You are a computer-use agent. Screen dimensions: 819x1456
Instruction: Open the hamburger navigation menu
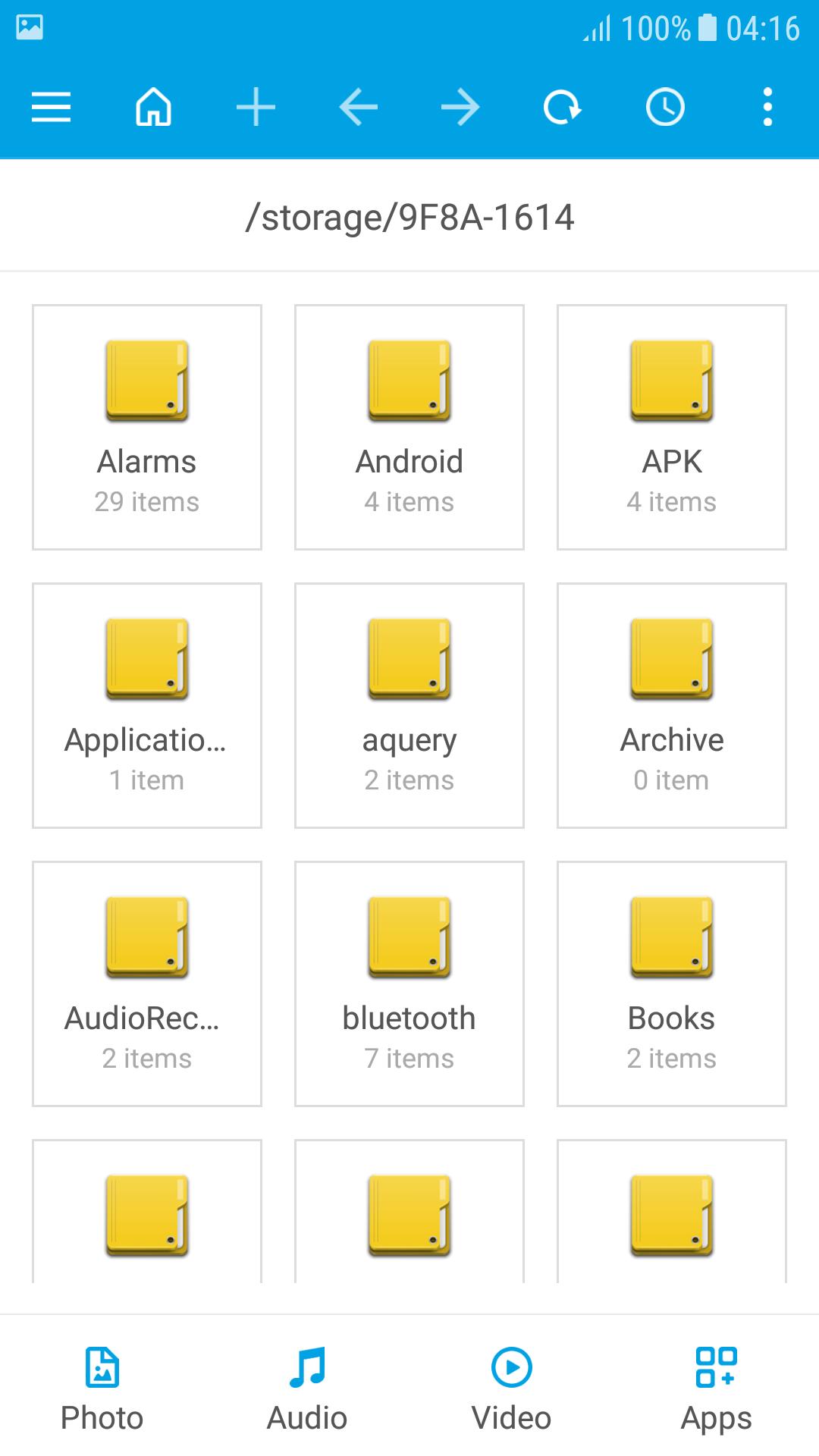51,107
